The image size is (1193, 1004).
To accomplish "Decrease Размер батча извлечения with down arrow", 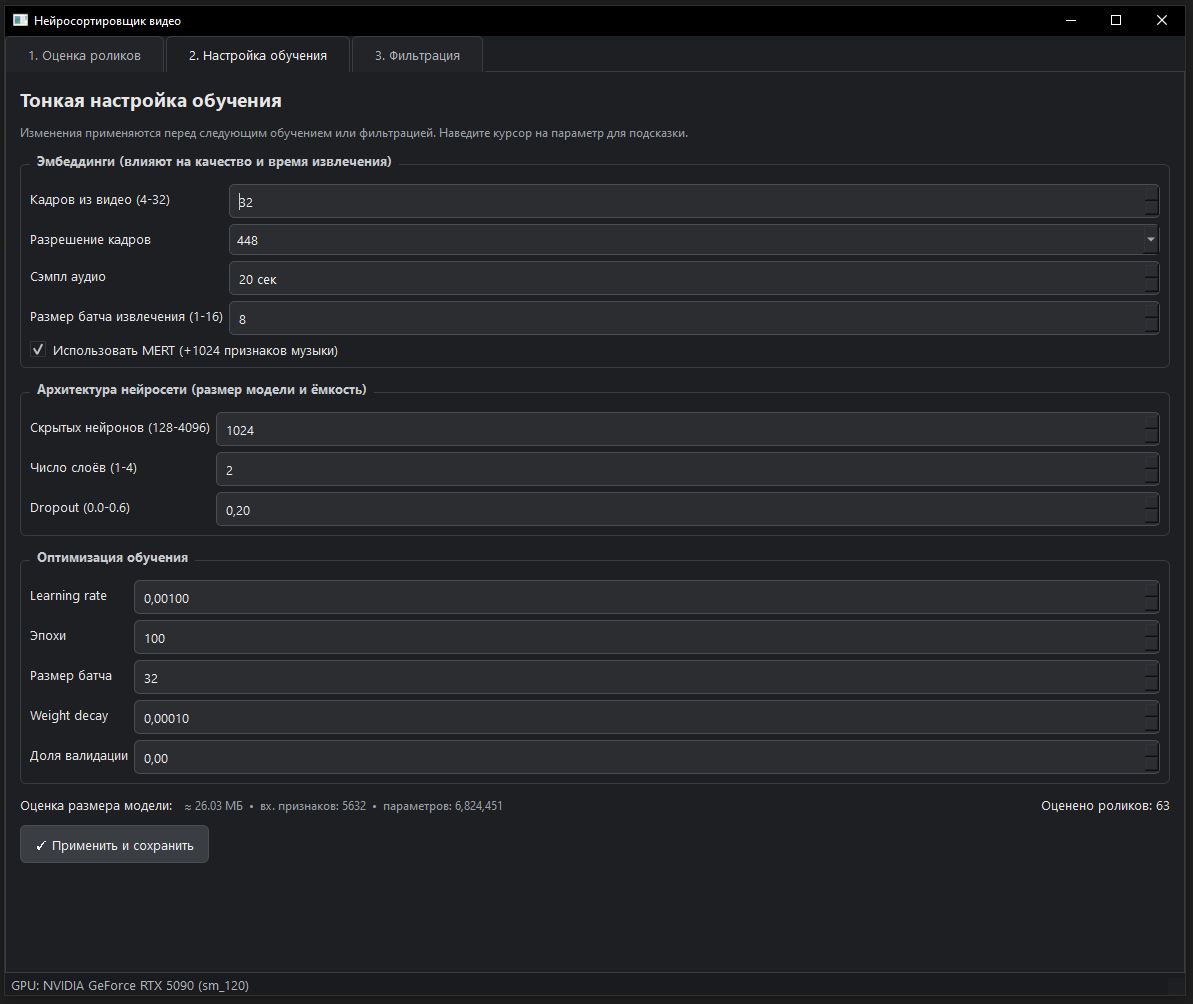I will 1151,326.
